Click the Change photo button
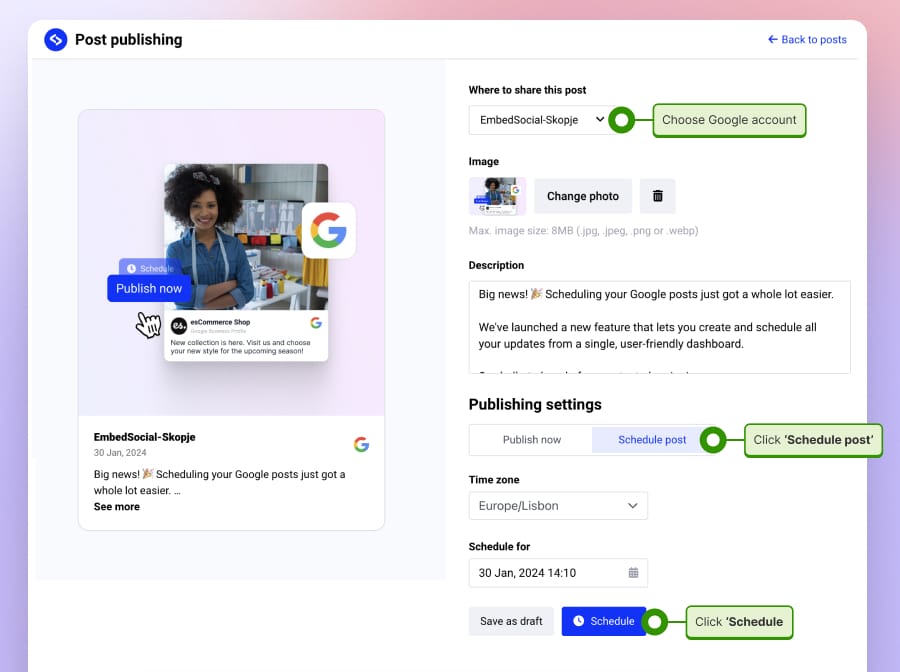900x672 pixels. point(582,196)
